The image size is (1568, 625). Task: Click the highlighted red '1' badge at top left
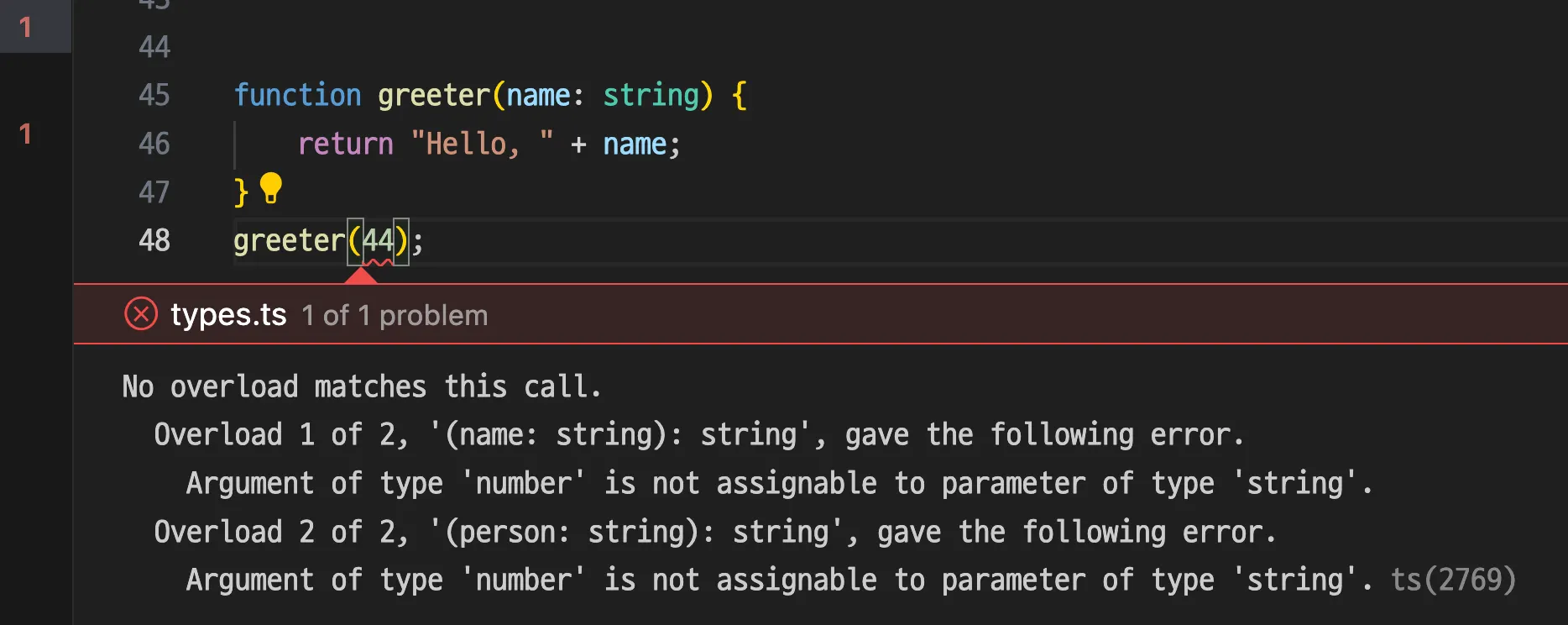point(26,28)
